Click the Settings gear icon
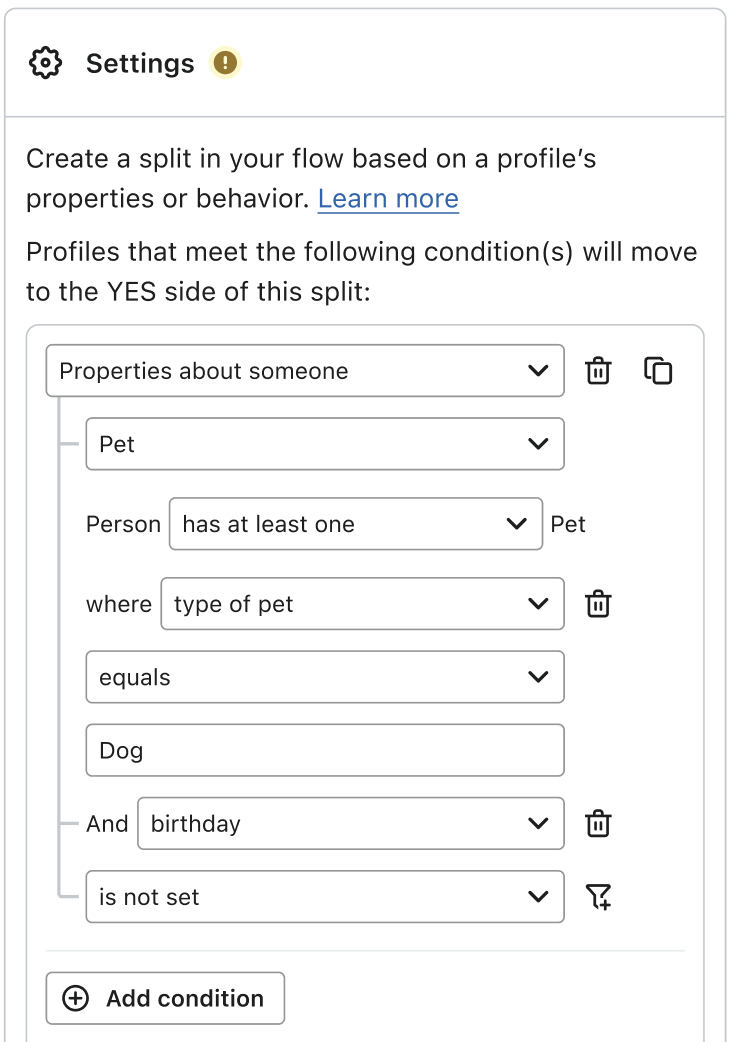The width and height of the screenshot is (732, 1042). click(x=46, y=63)
